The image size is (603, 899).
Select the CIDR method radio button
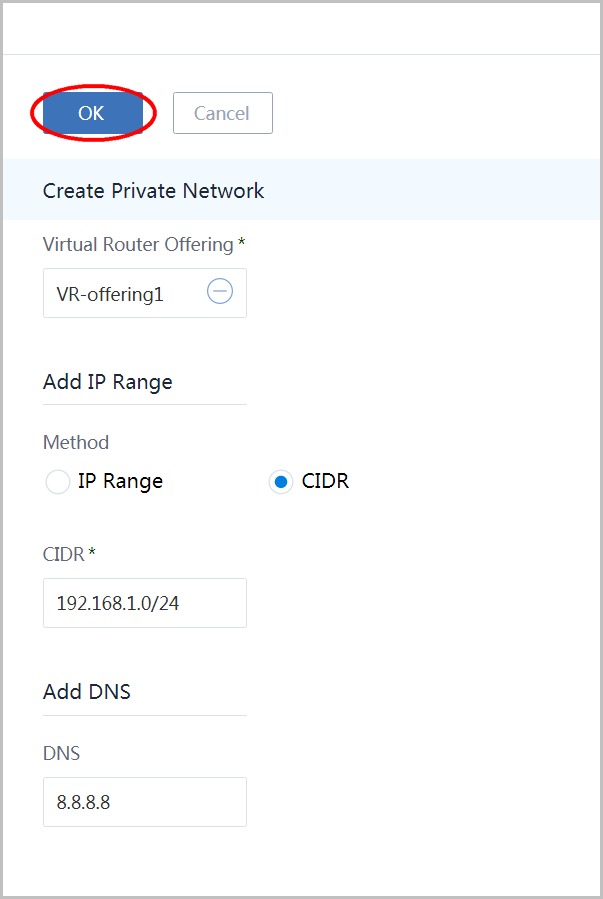point(280,482)
